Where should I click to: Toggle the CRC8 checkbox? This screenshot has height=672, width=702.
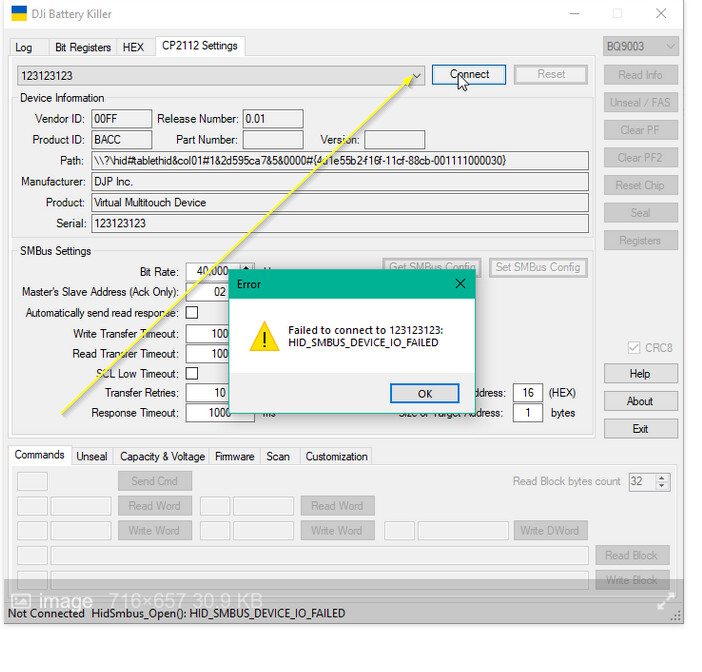(x=634, y=348)
